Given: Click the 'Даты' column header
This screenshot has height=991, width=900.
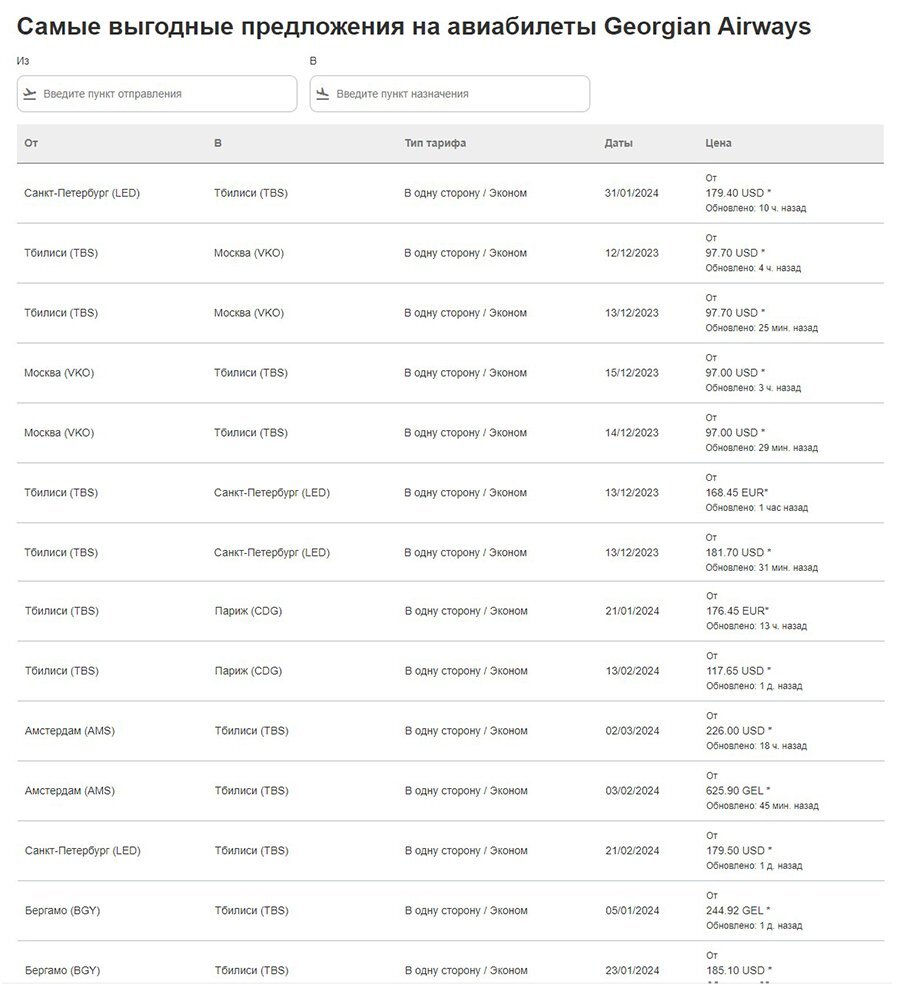Looking at the screenshot, I should [x=618, y=143].
